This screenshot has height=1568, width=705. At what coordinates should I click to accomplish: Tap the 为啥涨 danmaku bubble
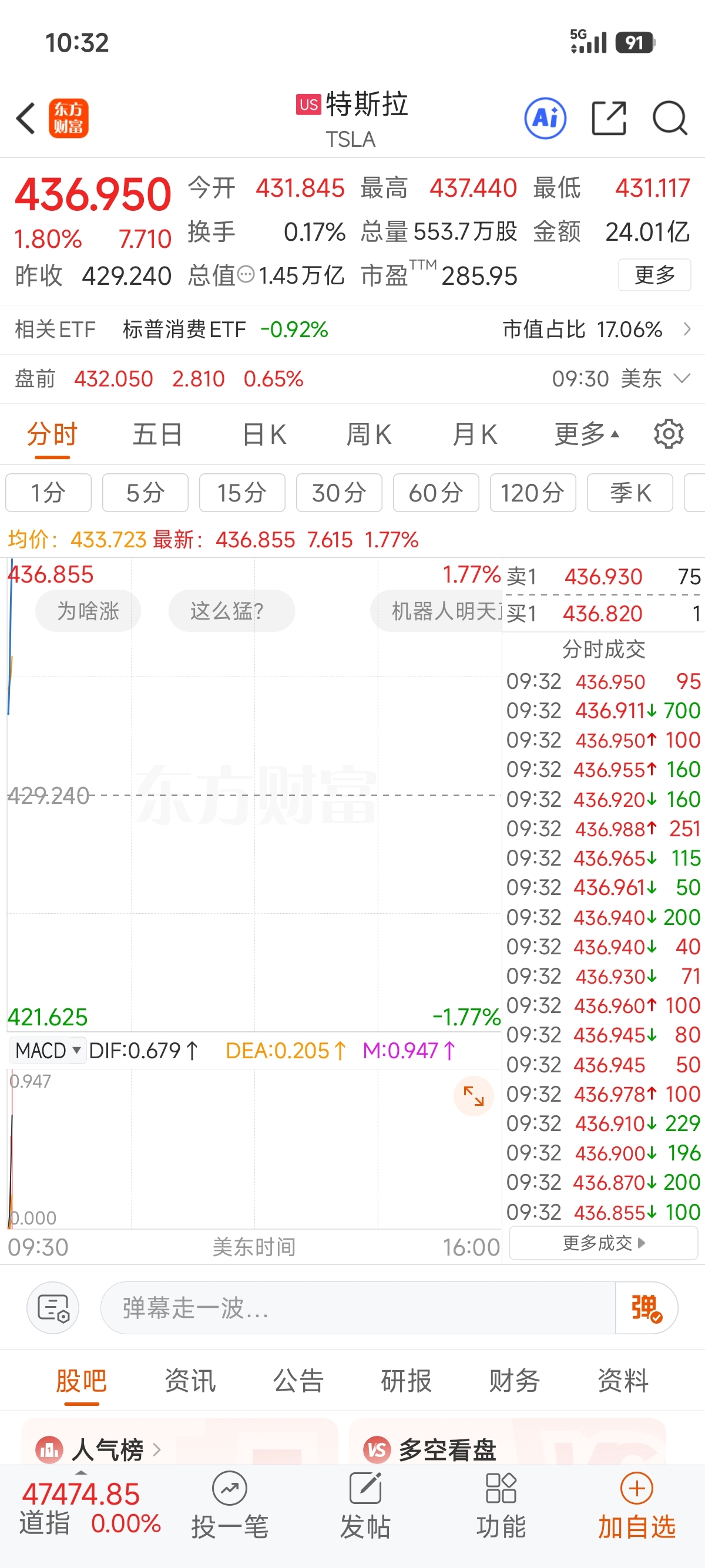(x=88, y=611)
